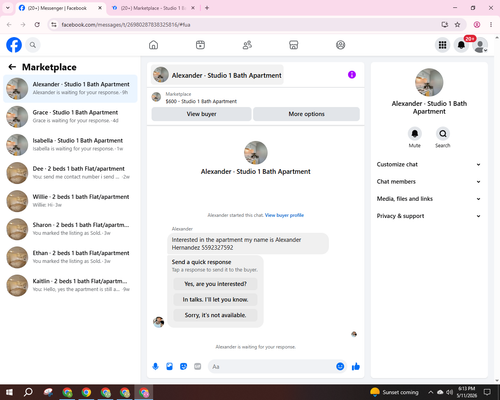The width and height of the screenshot is (500, 400).
Task: Close the Marketplace browser tab
Action: coord(193,8)
